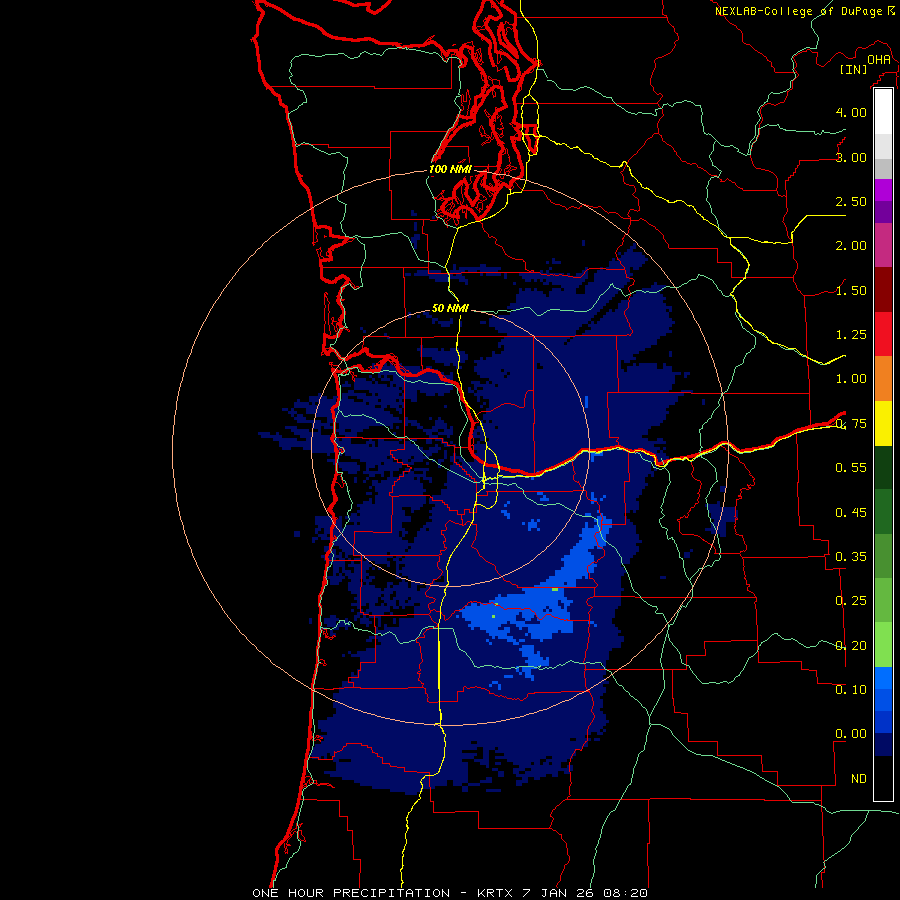This screenshot has height=900, width=900.
Task: Pick the bright red legend swatch
Action: [883, 334]
